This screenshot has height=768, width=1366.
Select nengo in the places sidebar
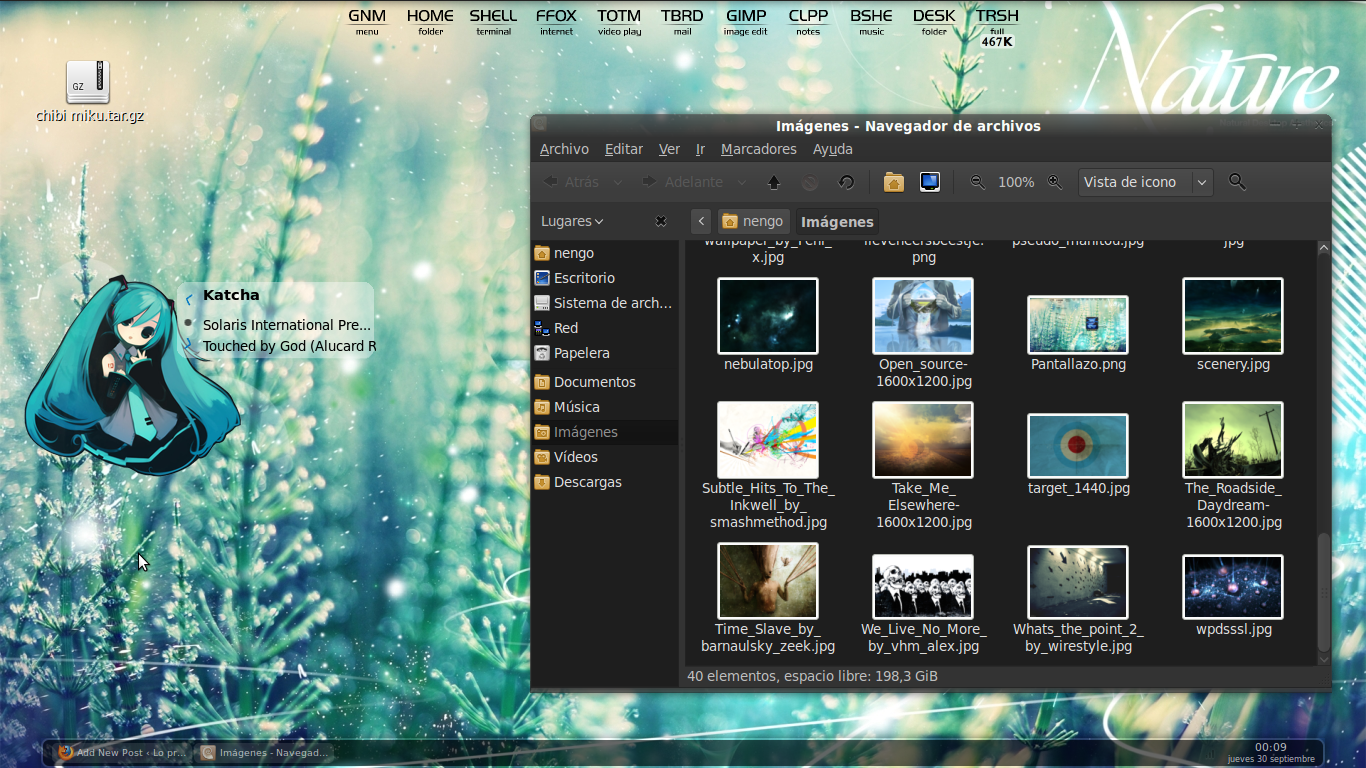(605, 253)
